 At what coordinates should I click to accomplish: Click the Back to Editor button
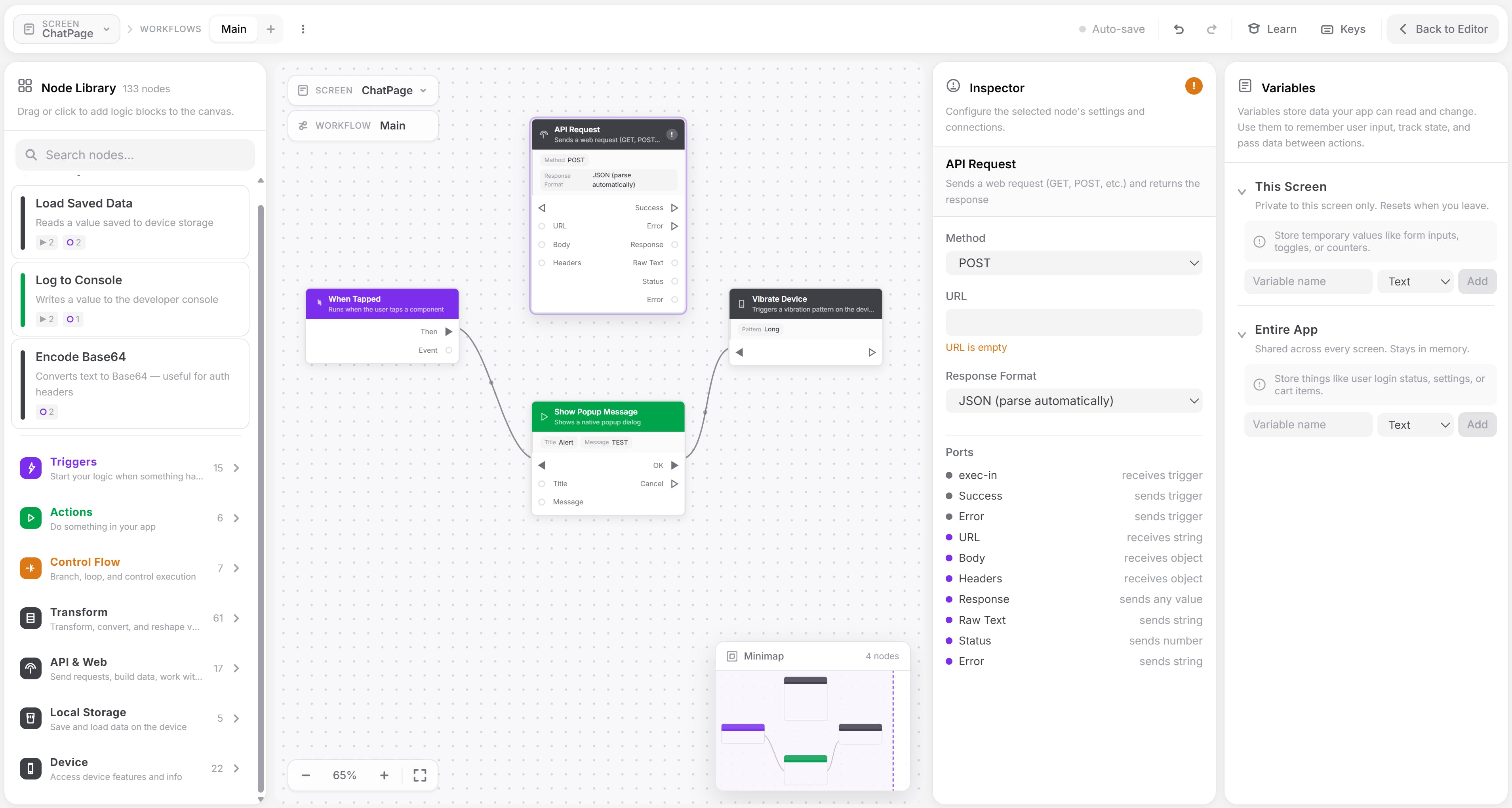tap(1443, 29)
